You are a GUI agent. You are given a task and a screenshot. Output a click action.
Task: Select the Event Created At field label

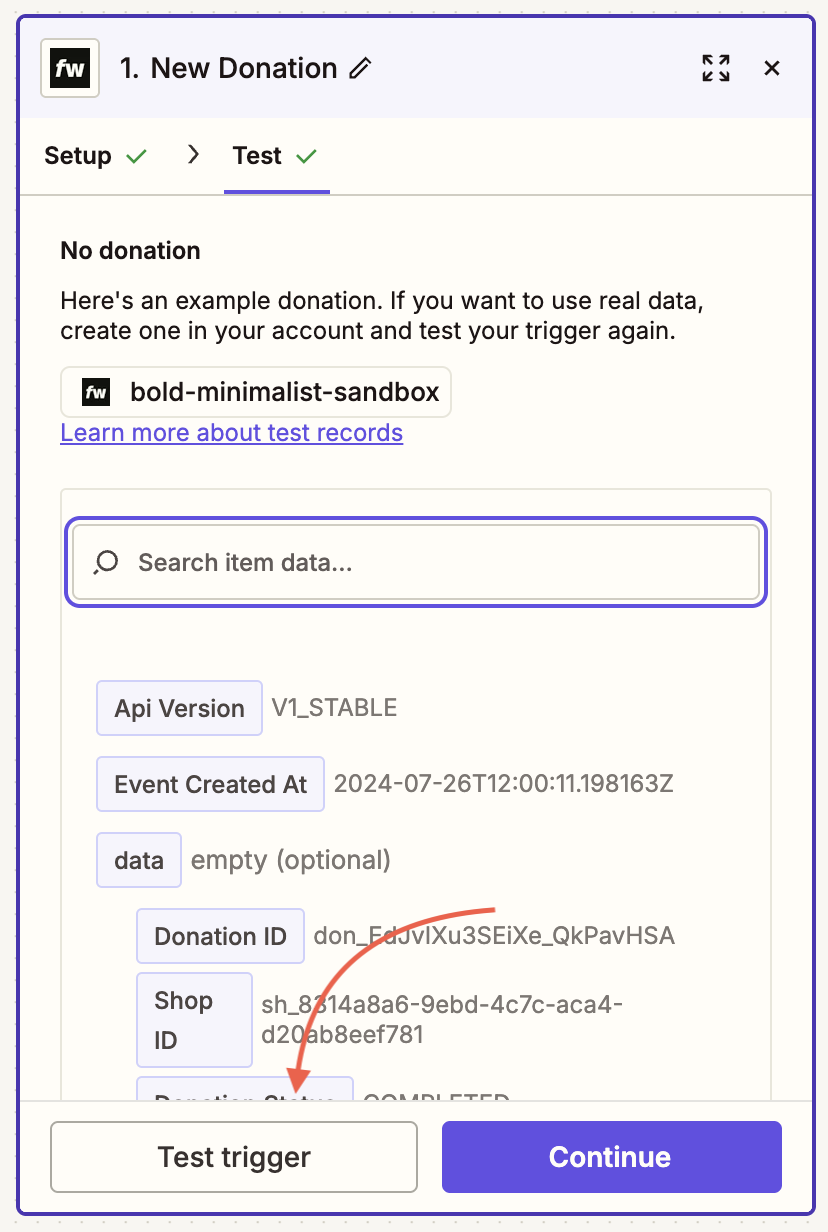[x=210, y=784]
